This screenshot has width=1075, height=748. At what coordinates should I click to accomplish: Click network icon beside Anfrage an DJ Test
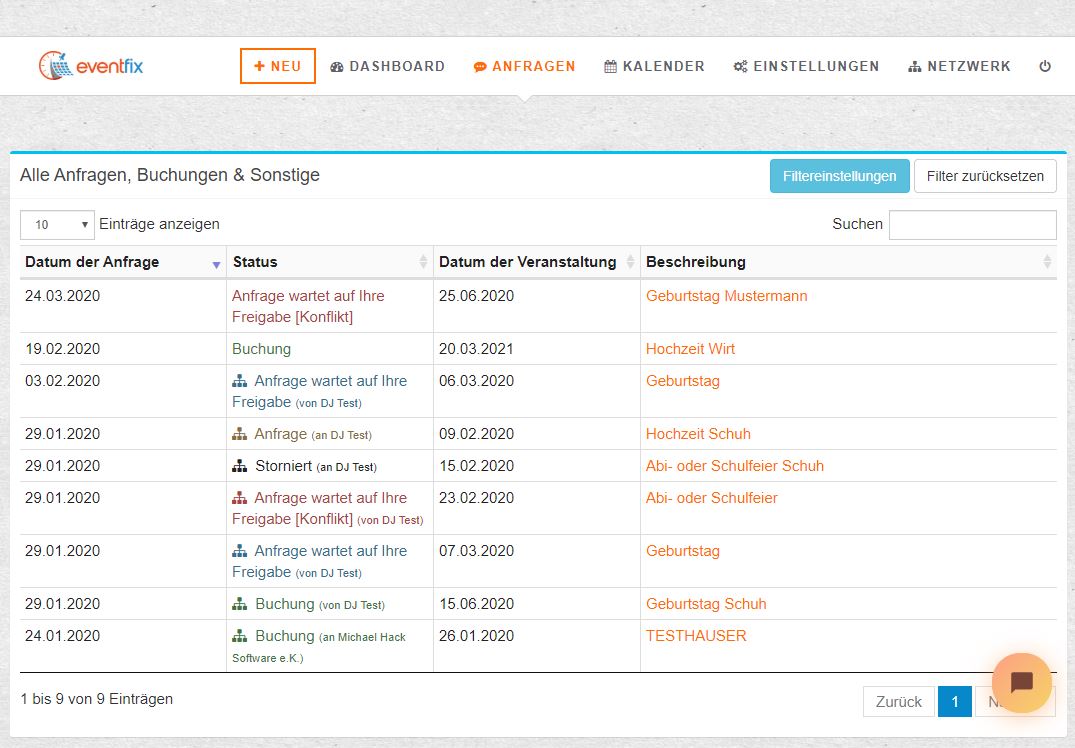[240, 434]
